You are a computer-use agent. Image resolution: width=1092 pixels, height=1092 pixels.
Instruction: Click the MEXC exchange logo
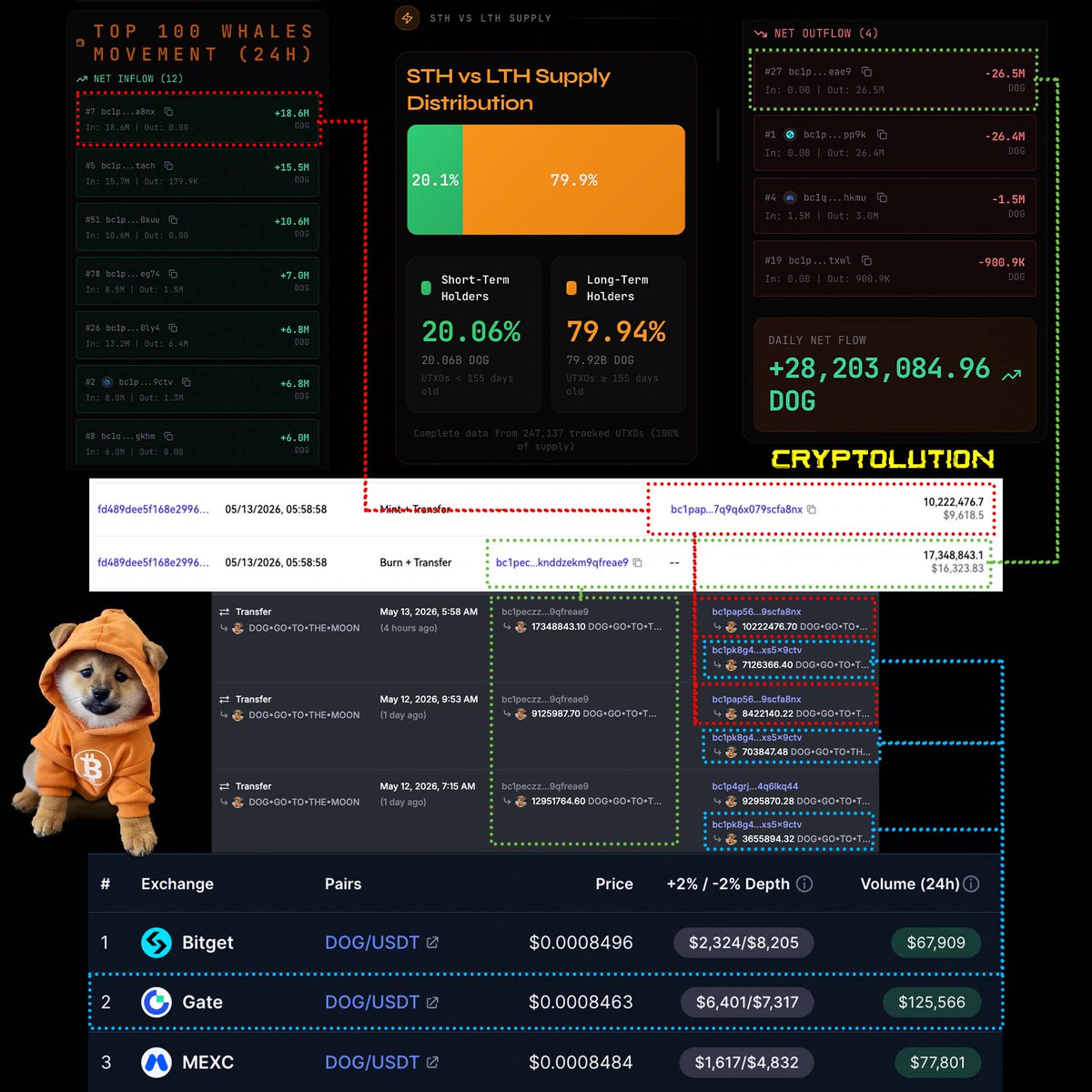tap(157, 1062)
